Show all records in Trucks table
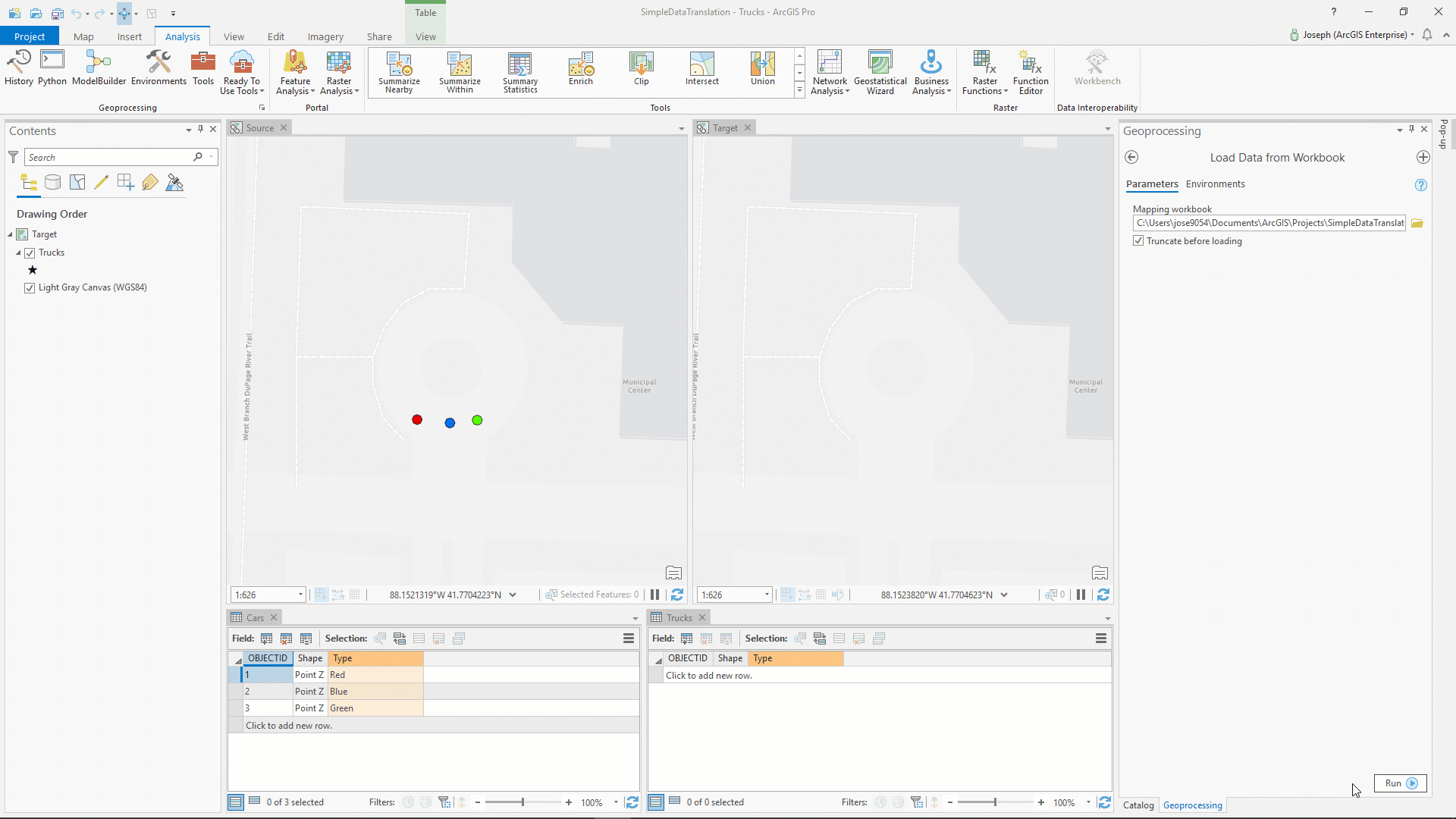The image size is (1456, 819). pos(656,802)
